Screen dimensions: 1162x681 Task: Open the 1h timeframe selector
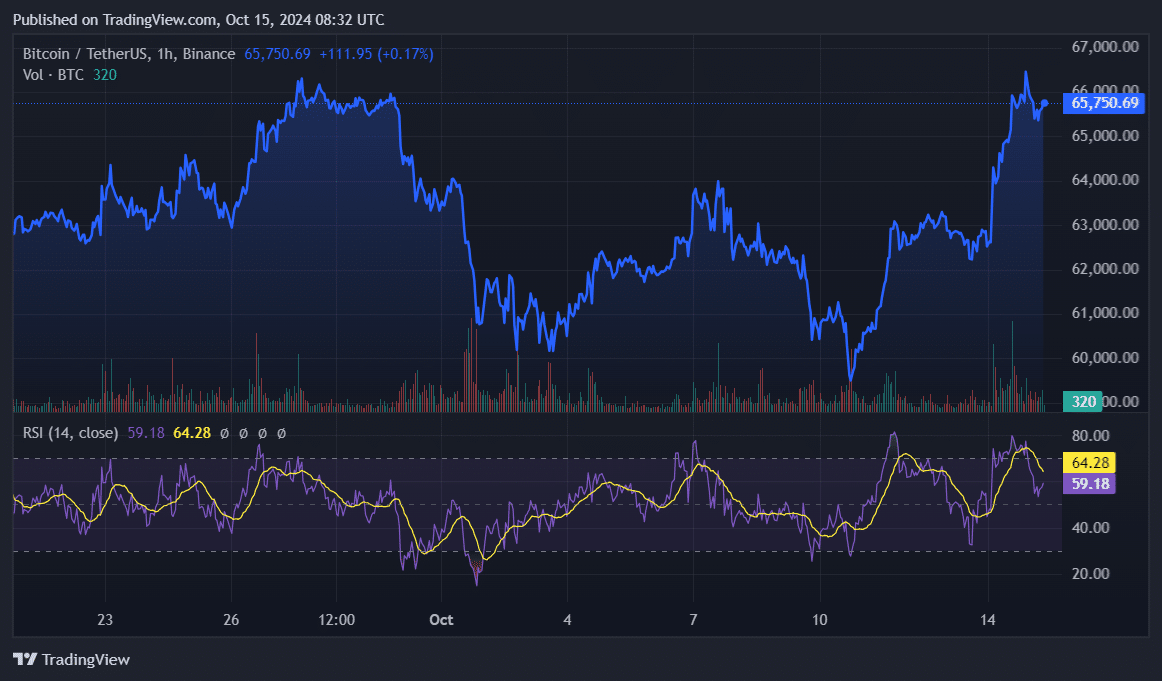click(164, 54)
